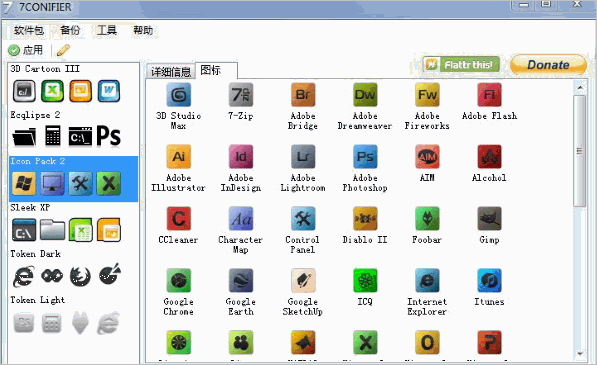
Task: Select the 3D Studio Max icon
Action: [x=179, y=95]
